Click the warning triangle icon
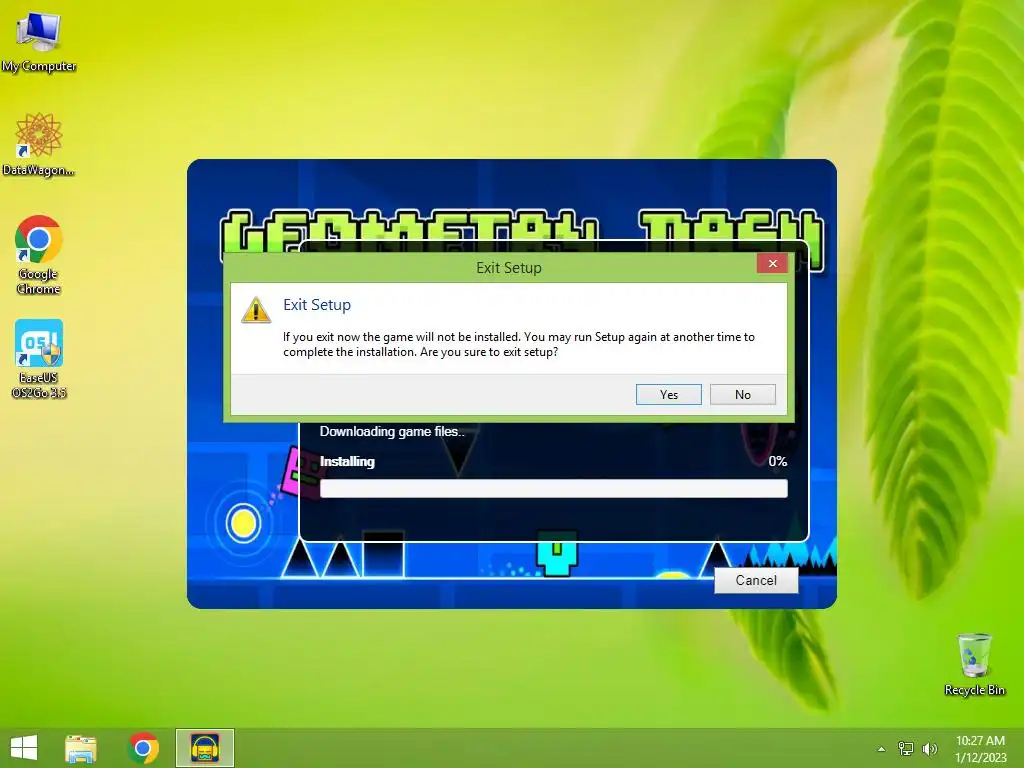1024x768 pixels. pos(256,310)
